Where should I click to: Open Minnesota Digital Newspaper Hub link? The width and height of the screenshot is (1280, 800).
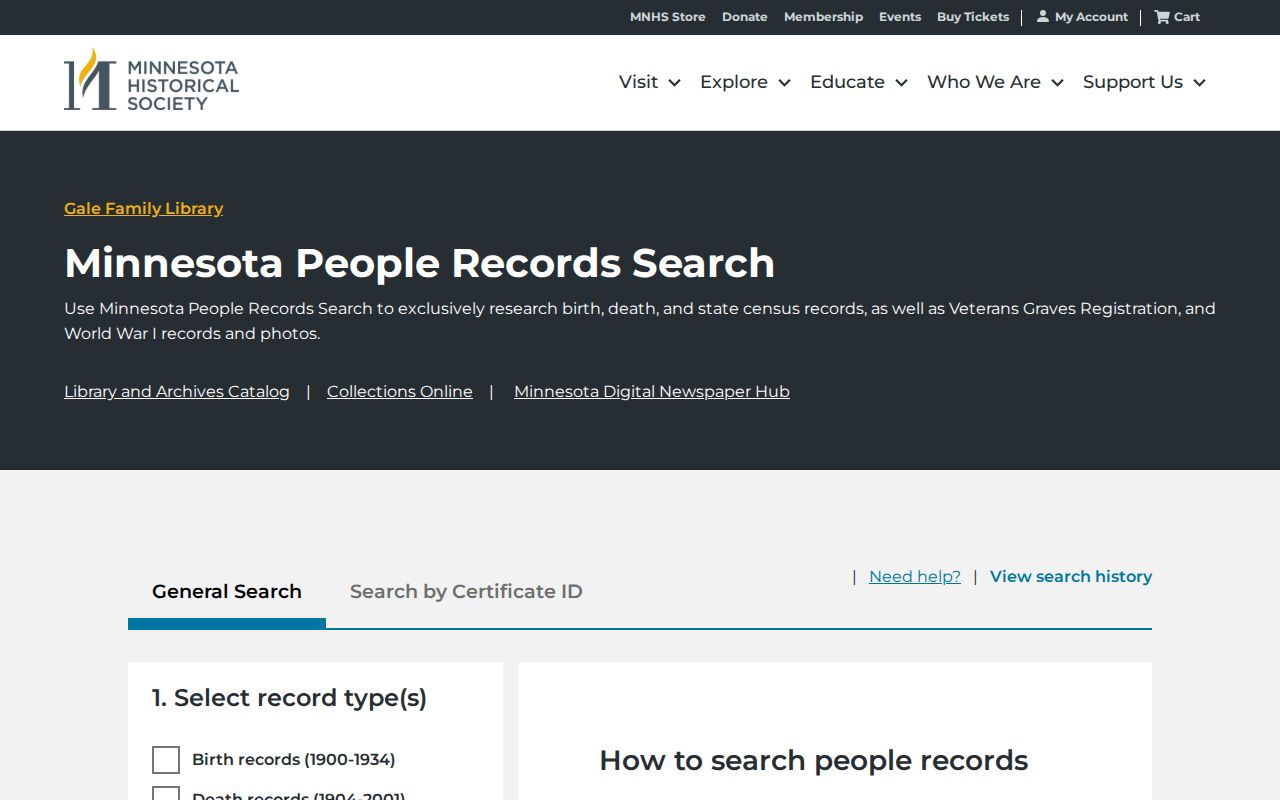652,392
